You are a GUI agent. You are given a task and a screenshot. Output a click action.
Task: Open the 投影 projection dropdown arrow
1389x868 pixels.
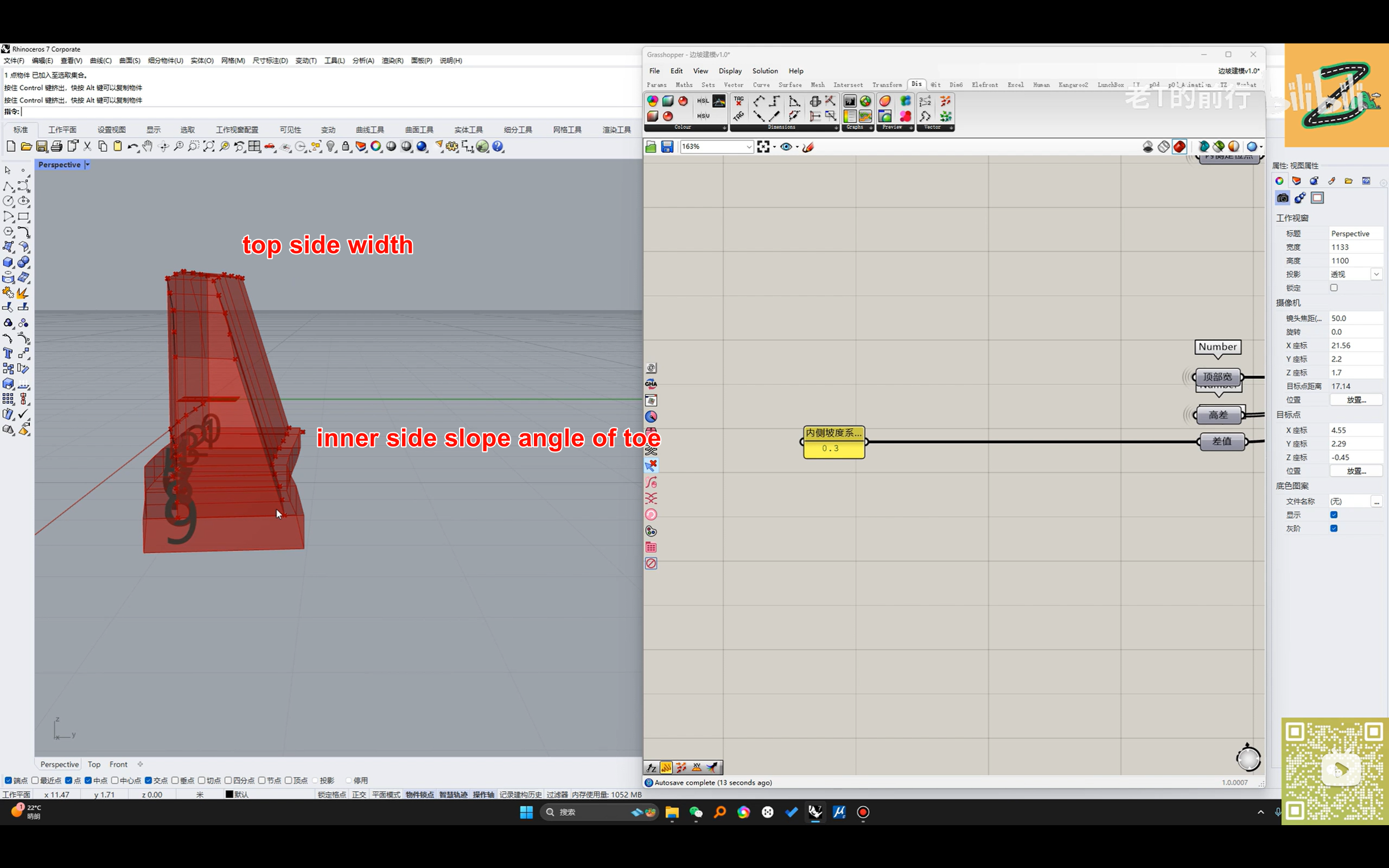pos(1377,275)
